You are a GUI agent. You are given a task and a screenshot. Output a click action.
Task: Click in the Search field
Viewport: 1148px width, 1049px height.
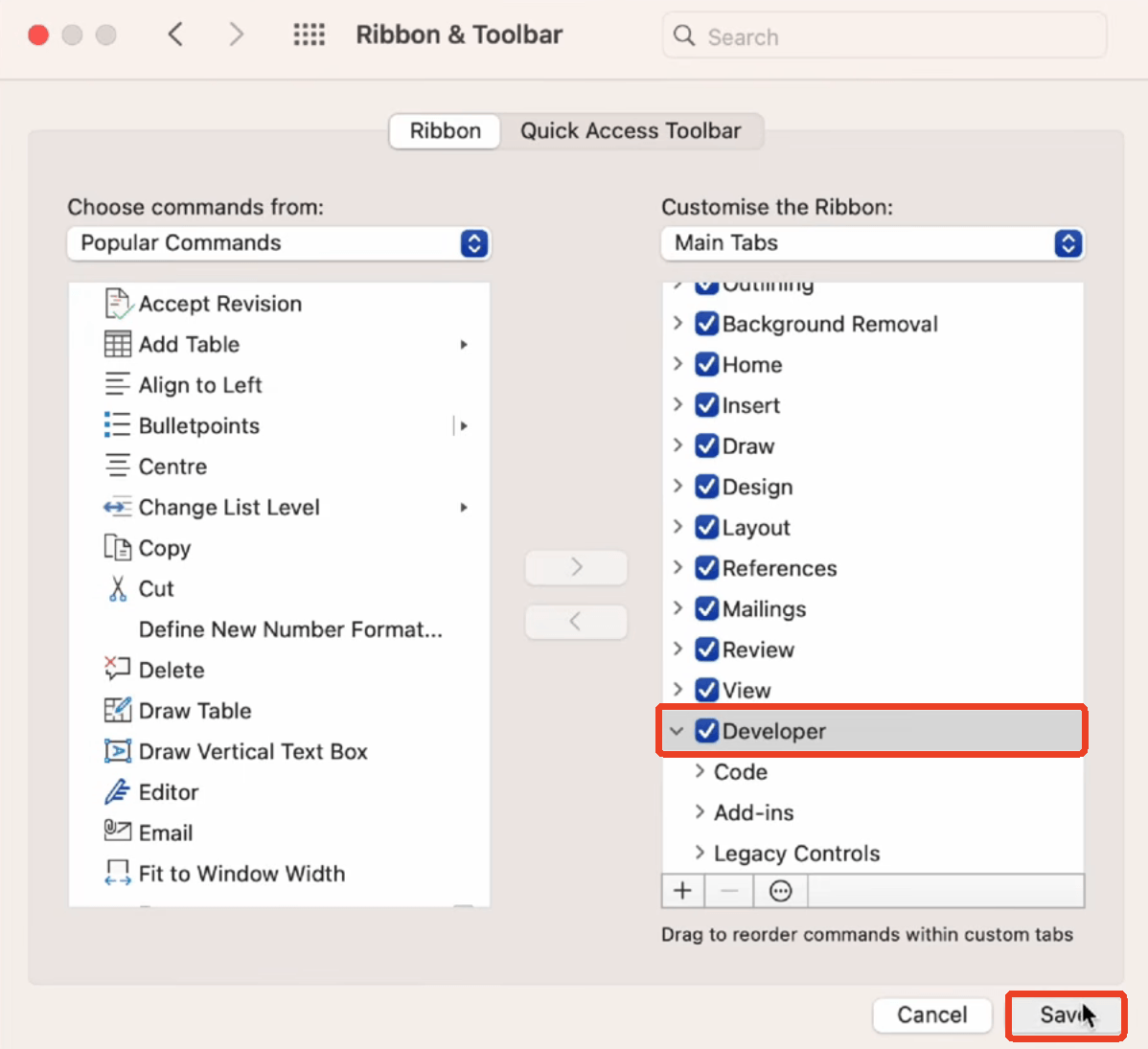click(884, 35)
